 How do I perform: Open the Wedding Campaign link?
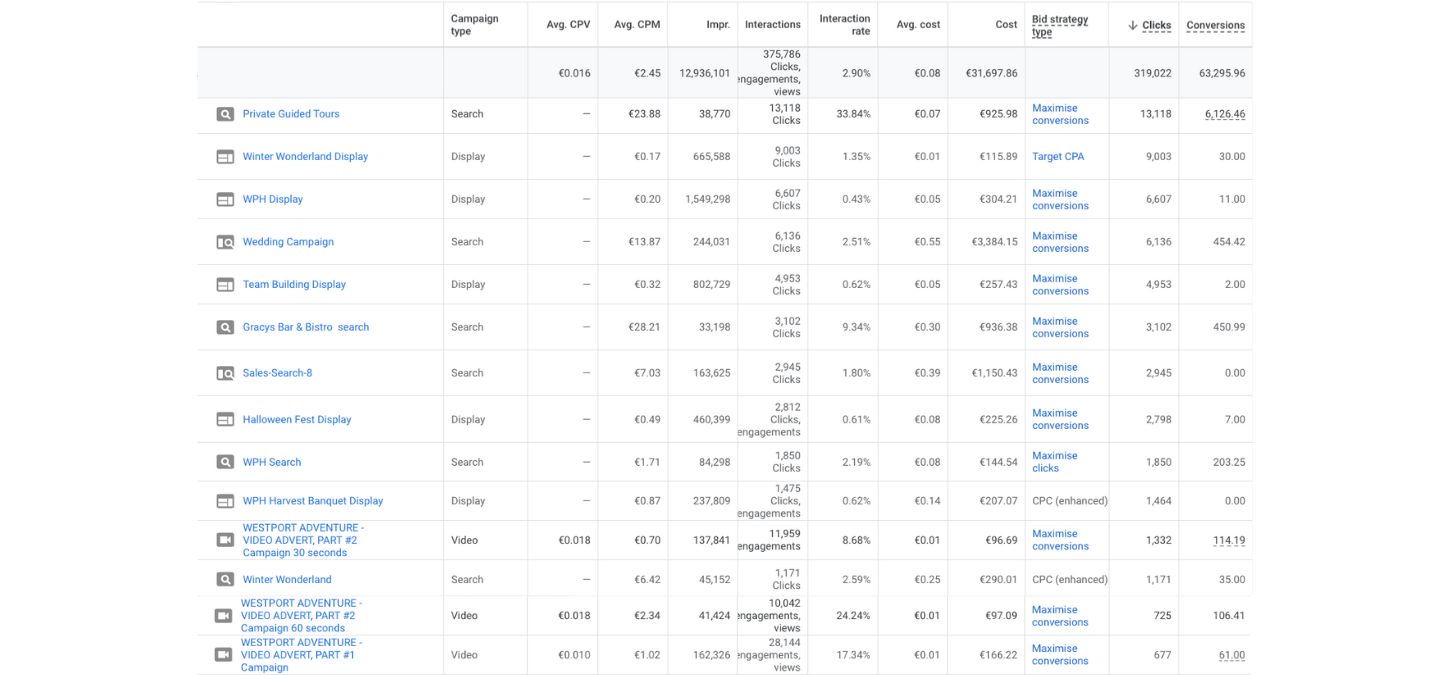[288, 242]
